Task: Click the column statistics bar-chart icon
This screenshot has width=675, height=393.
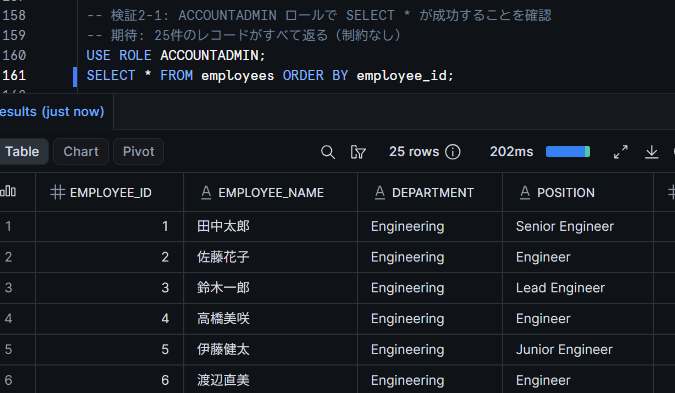Action: (x=9, y=192)
